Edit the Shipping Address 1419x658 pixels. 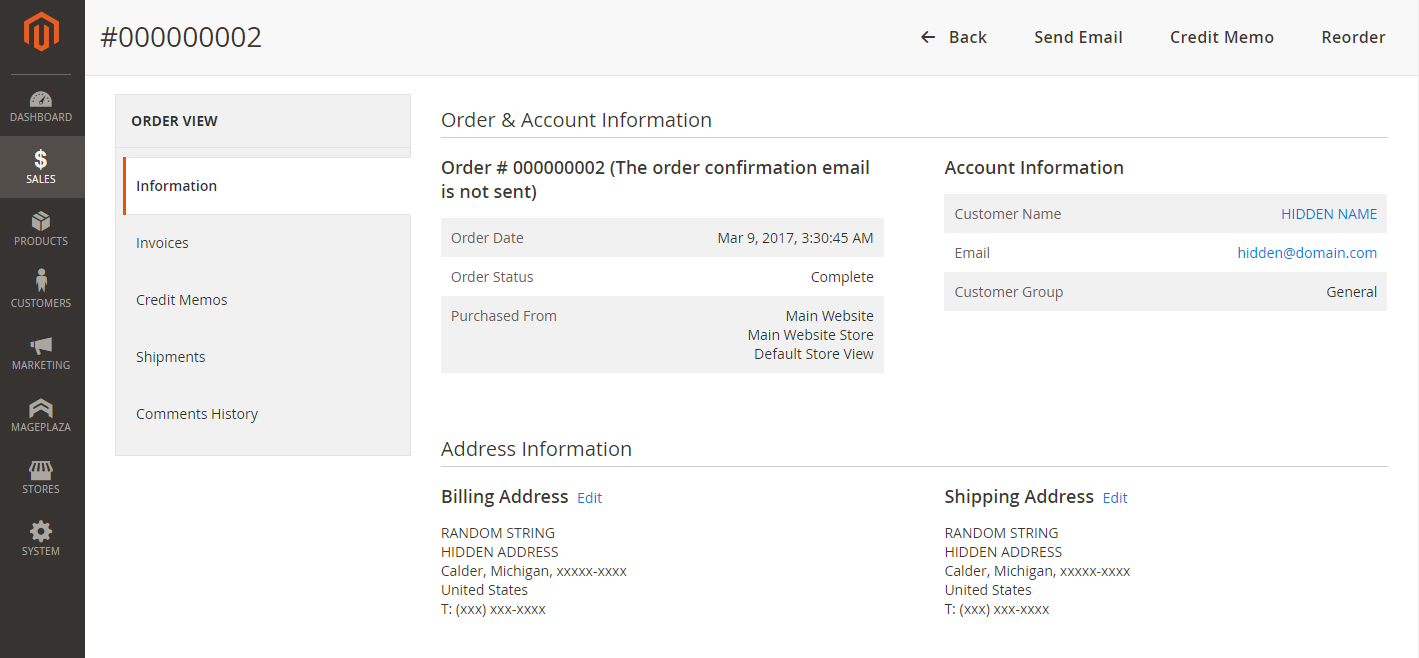(1115, 498)
